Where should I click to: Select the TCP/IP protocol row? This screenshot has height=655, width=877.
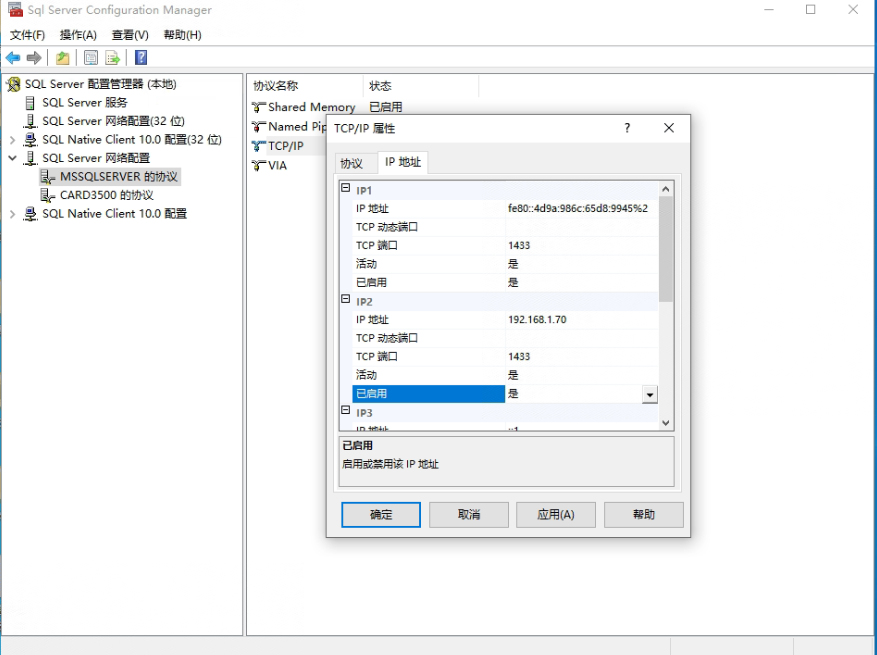tap(286, 146)
